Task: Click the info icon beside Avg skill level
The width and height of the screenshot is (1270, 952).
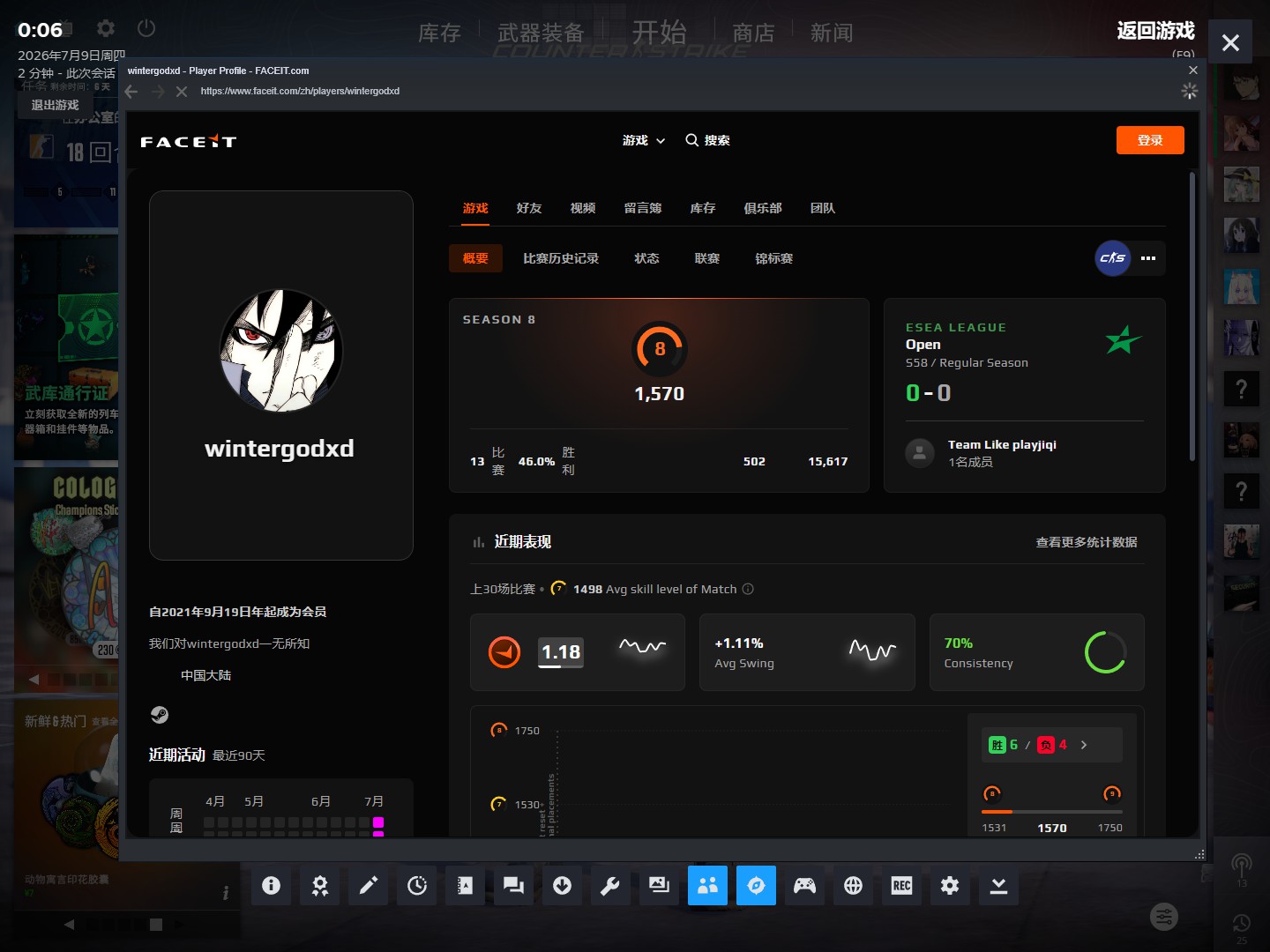Action: (x=748, y=589)
